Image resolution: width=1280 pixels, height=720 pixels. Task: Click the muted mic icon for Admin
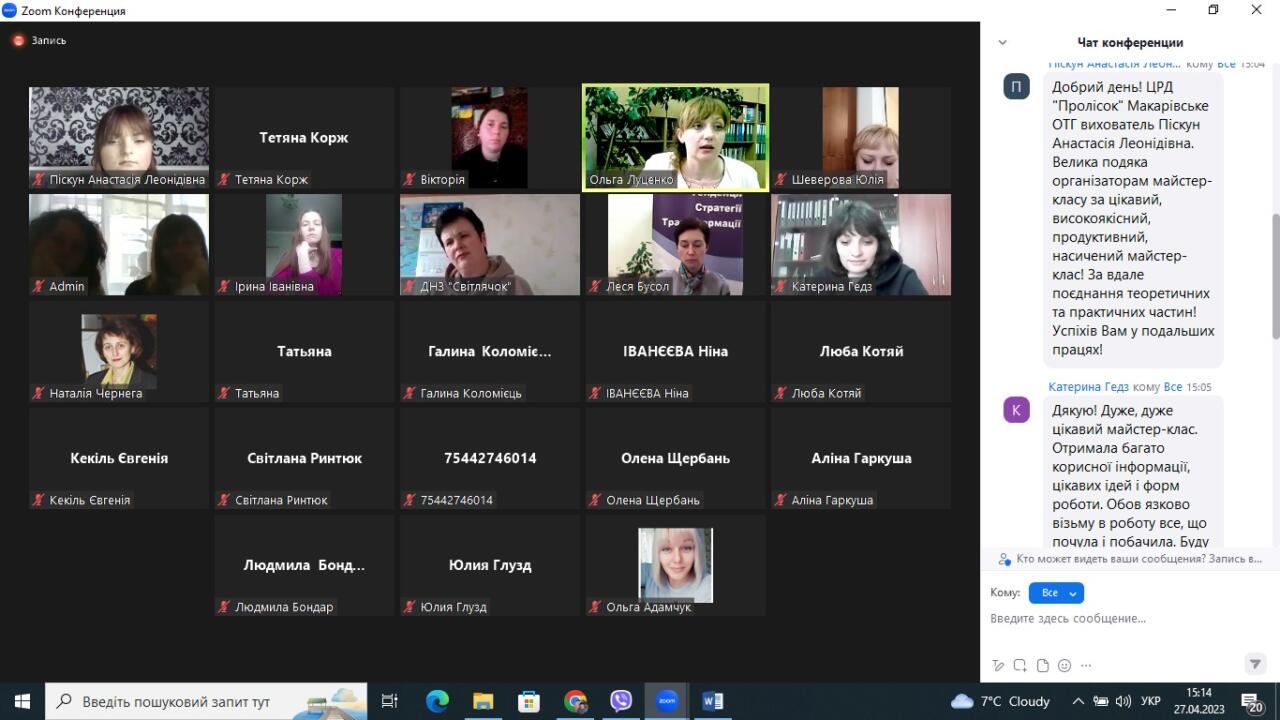[x=39, y=287]
